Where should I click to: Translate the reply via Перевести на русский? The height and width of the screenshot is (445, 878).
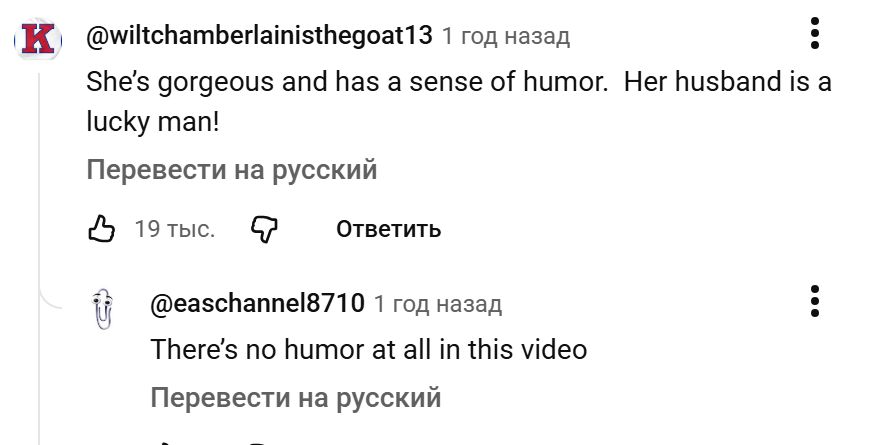295,398
